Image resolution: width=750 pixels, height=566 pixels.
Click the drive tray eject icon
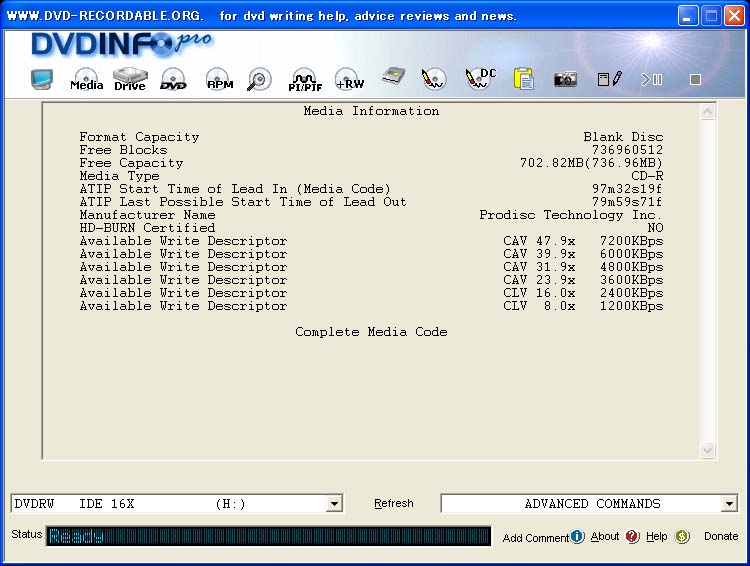393,77
